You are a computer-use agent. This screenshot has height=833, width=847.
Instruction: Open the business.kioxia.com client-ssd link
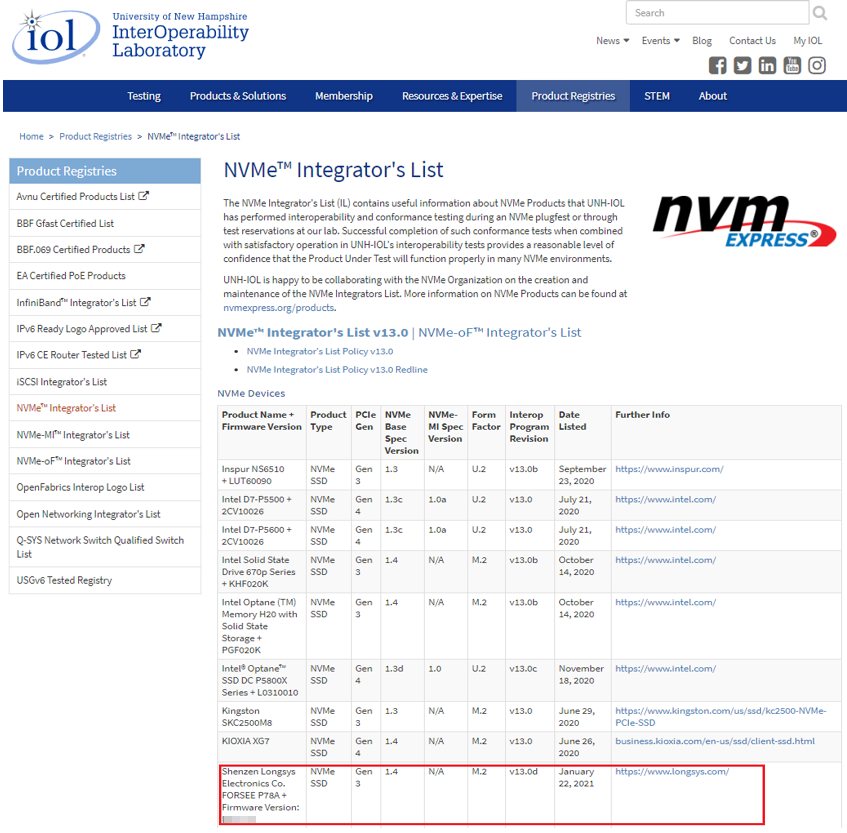pos(715,741)
